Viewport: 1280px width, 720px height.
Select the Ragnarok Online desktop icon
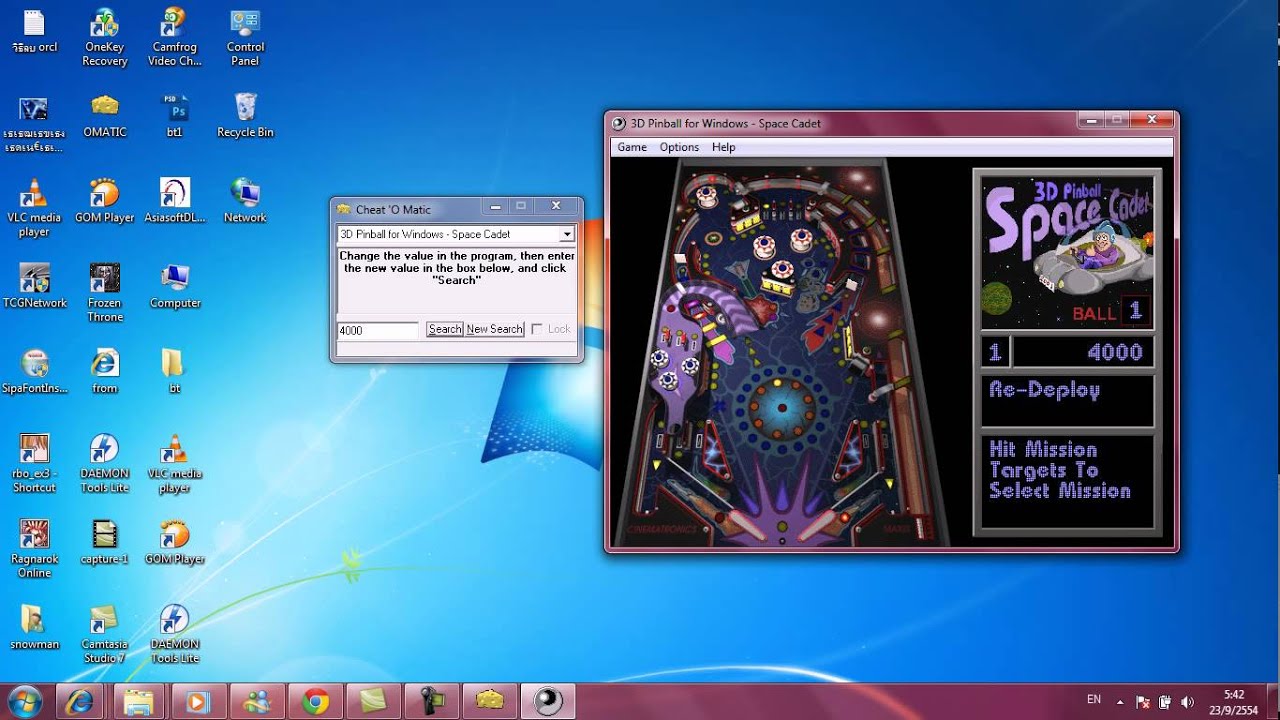coord(35,548)
